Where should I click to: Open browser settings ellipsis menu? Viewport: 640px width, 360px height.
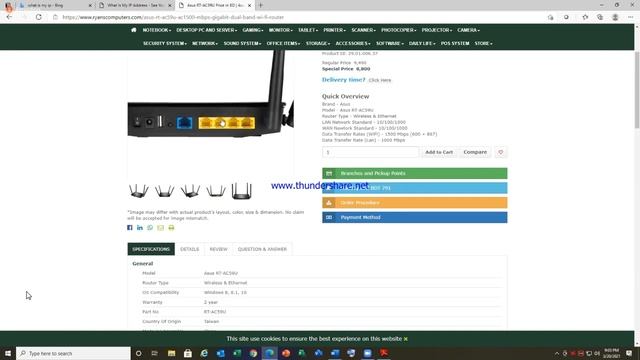click(x=631, y=17)
